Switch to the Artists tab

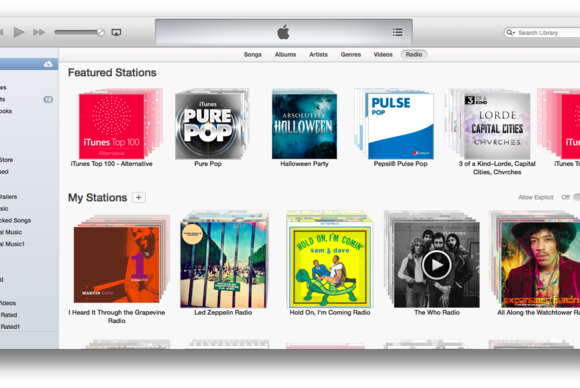[x=318, y=54]
